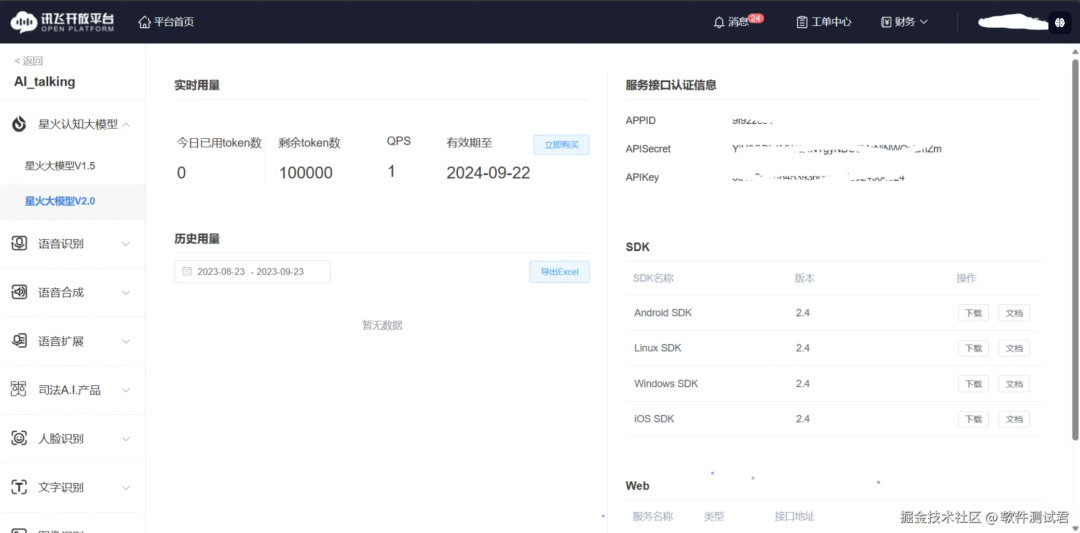Click the red 24 message badge
The width and height of the screenshot is (1080, 533).
(756, 18)
